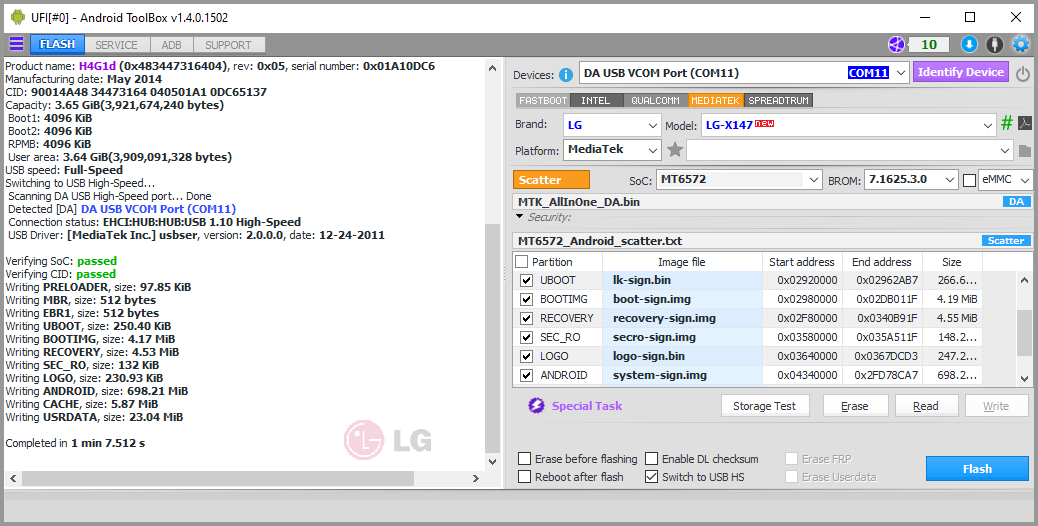Click the counter field showing 10
Image resolution: width=1038 pixels, height=526 pixels.
928,44
